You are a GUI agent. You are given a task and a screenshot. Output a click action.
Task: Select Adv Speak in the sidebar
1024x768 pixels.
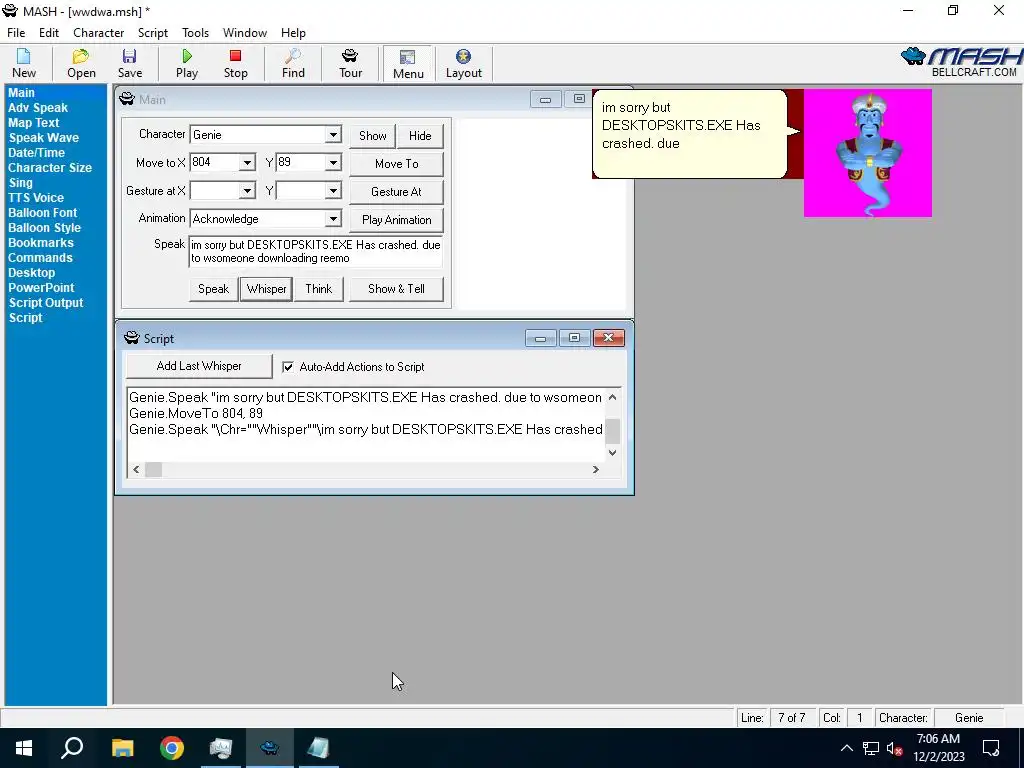(38, 108)
